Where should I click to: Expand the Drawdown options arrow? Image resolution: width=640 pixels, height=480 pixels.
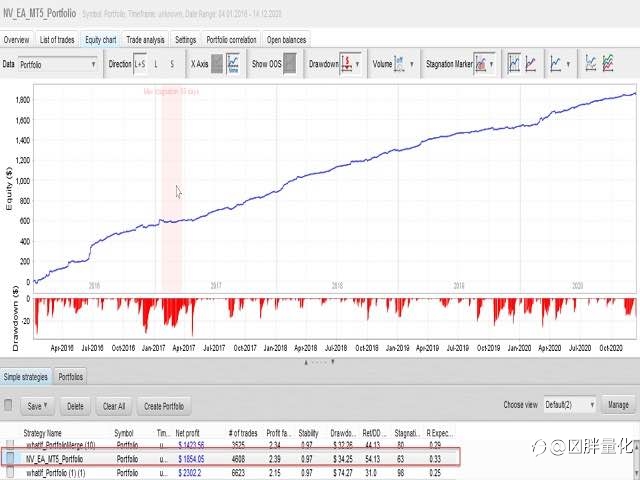pyautogui.click(x=358, y=64)
